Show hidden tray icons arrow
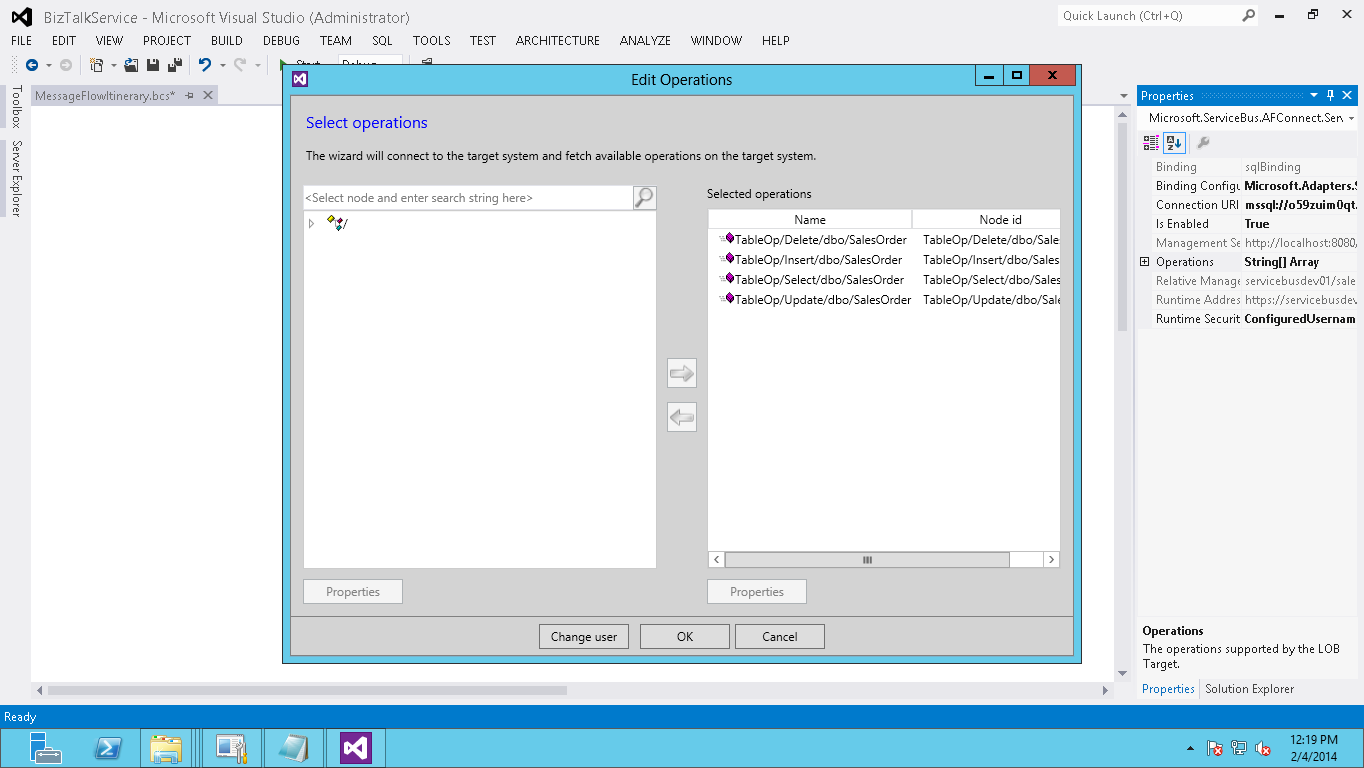The height and width of the screenshot is (768, 1364). point(1190,748)
